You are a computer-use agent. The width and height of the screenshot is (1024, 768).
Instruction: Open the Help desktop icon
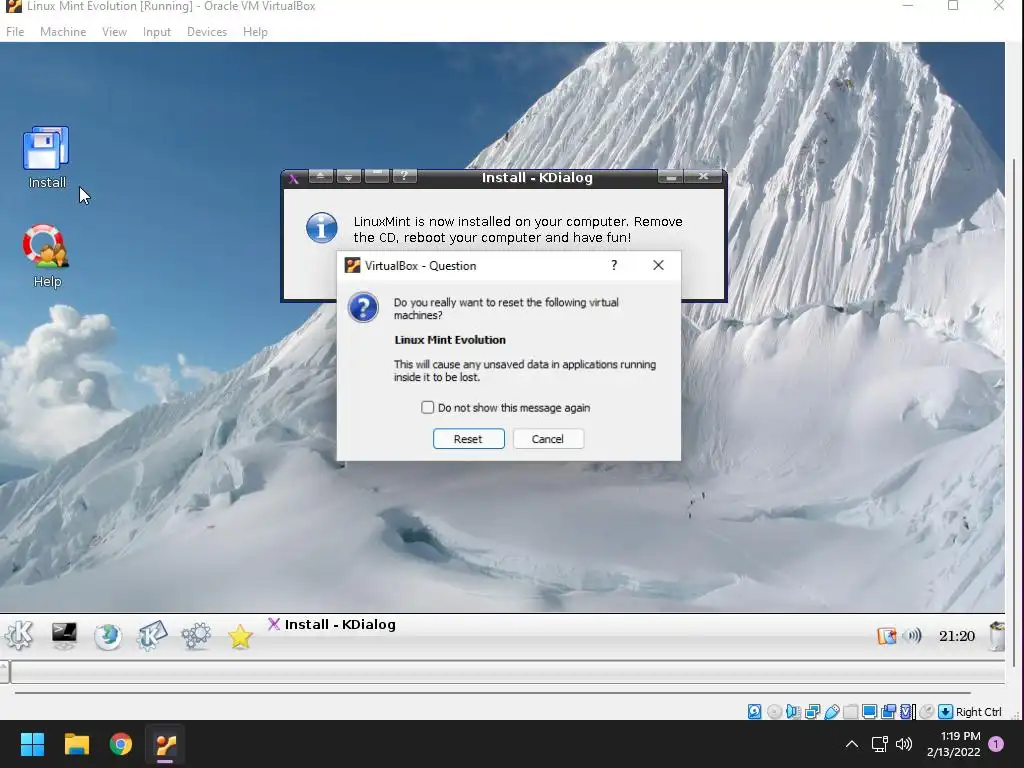pyautogui.click(x=46, y=256)
